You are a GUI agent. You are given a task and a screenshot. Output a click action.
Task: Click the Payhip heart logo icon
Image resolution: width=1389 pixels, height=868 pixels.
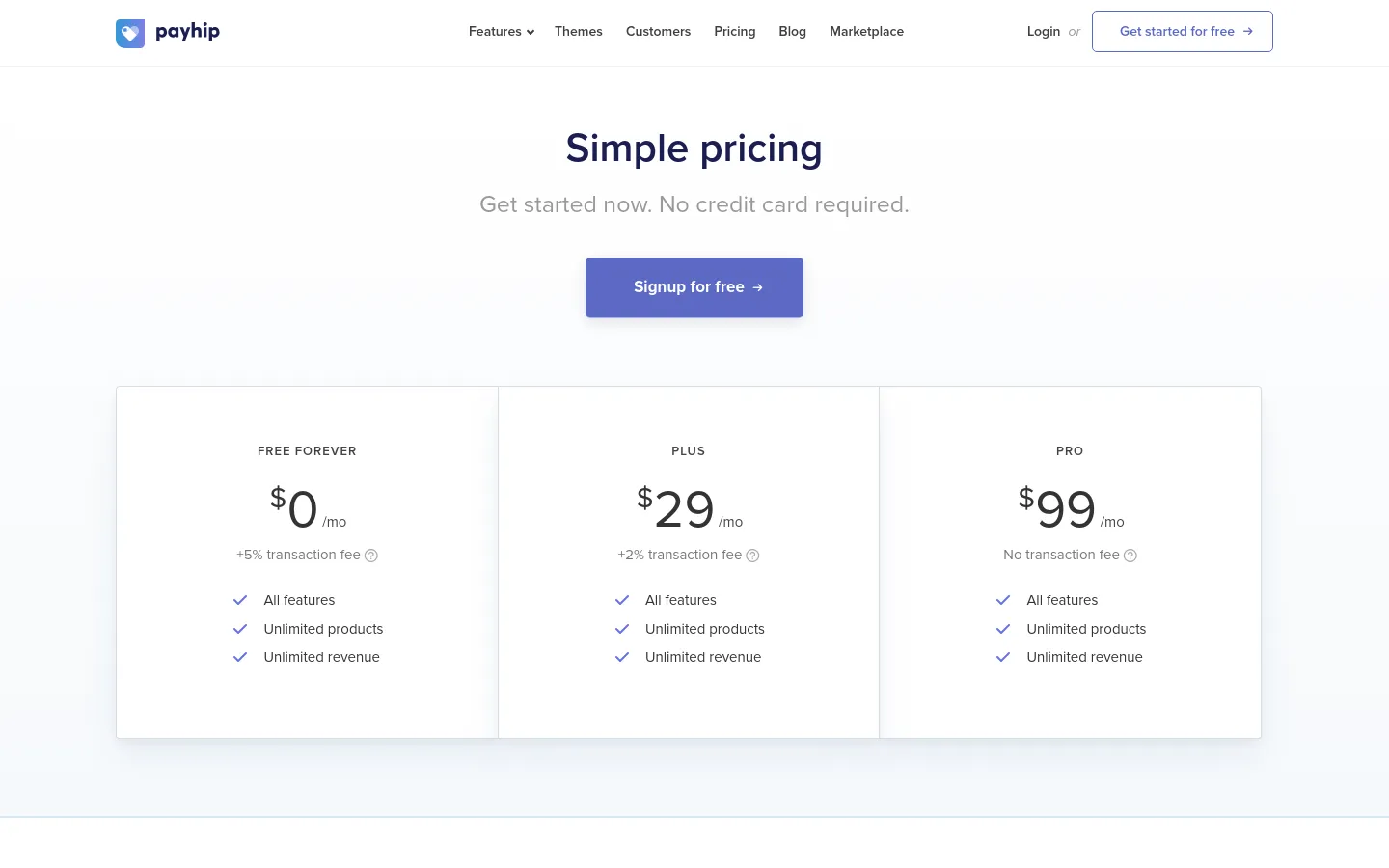pos(130,33)
